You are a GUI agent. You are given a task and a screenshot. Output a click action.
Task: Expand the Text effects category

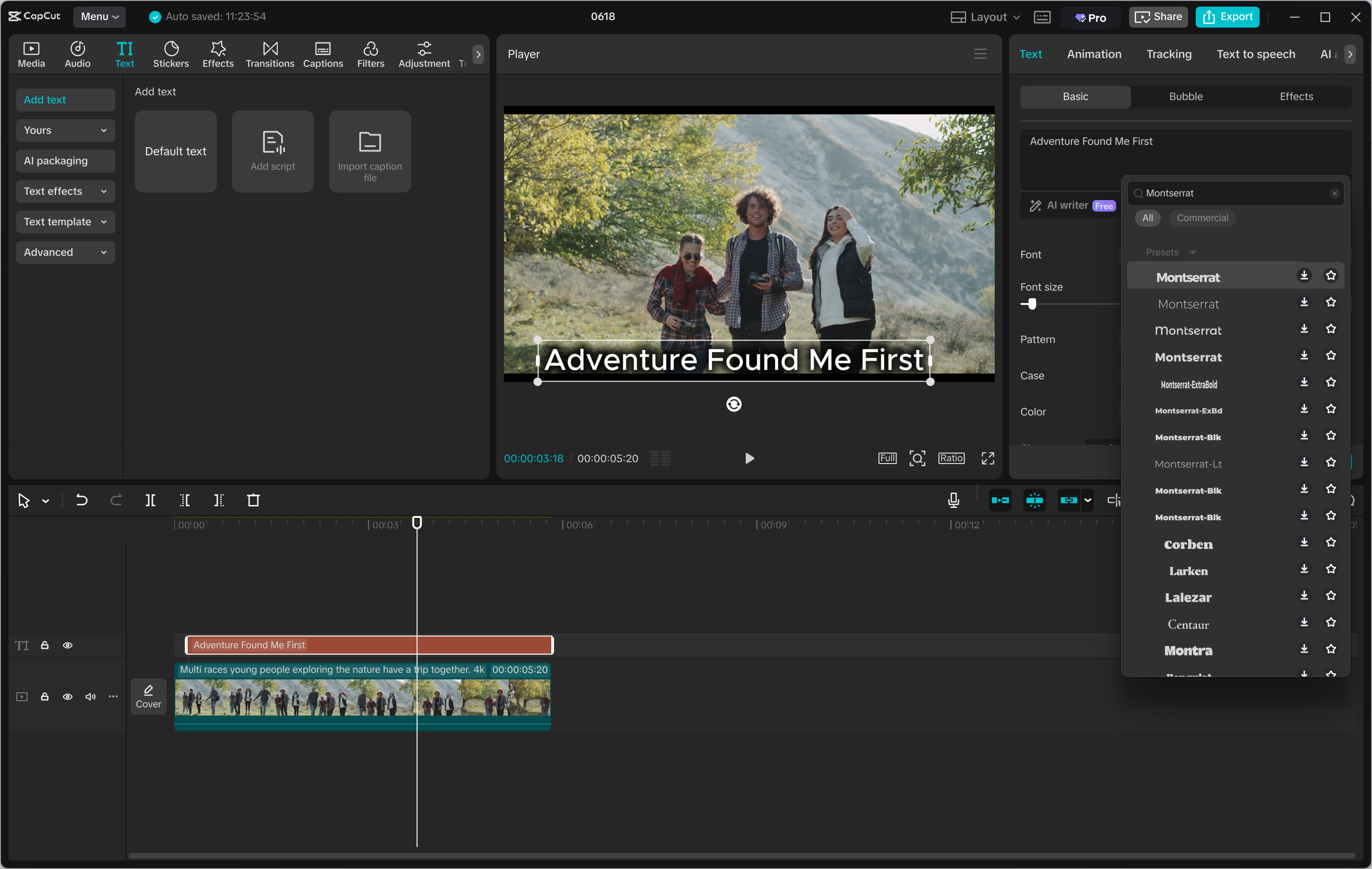[x=65, y=192]
